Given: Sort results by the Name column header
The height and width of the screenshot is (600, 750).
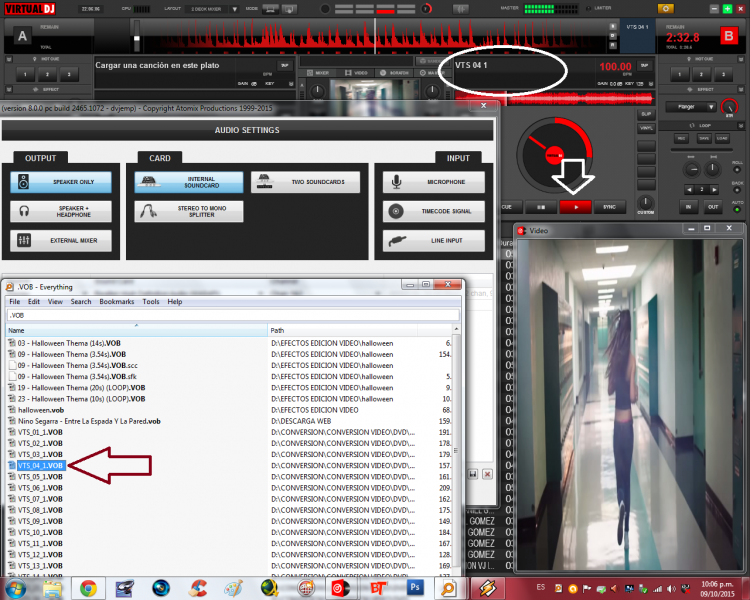Looking at the screenshot, I should pyautogui.click(x=136, y=331).
